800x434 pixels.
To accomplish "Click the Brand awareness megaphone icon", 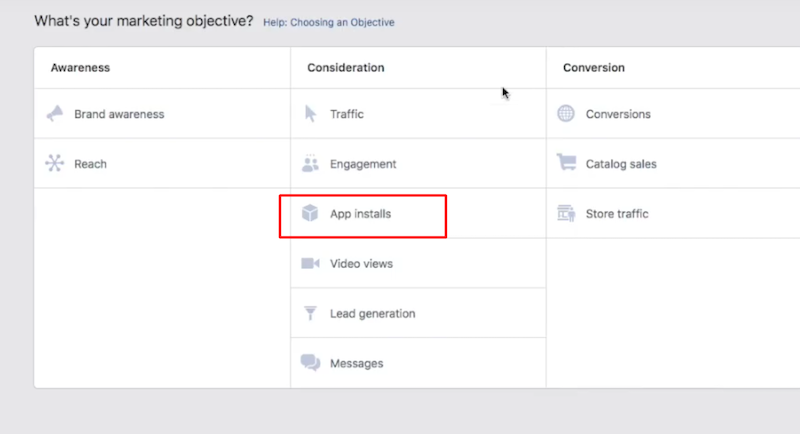I will (x=55, y=114).
